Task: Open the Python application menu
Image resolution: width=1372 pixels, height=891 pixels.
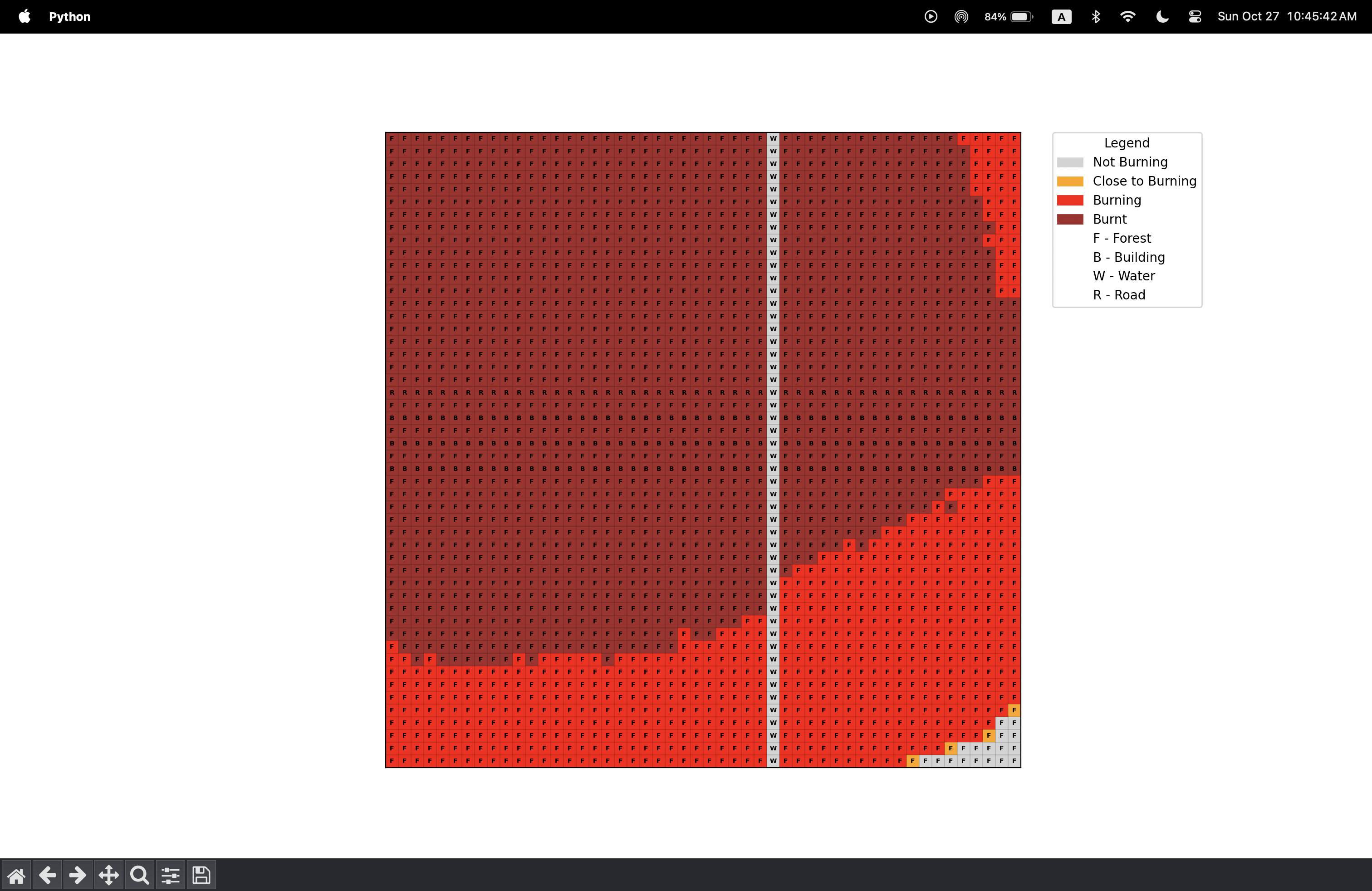Action: [x=69, y=16]
